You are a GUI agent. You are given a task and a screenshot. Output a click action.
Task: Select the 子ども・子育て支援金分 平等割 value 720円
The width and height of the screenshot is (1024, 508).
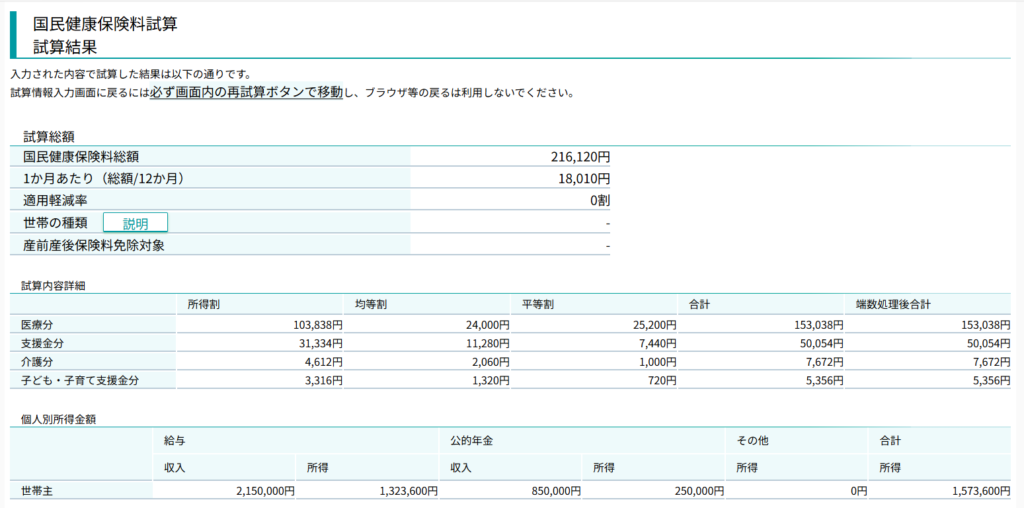coord(662,381)
